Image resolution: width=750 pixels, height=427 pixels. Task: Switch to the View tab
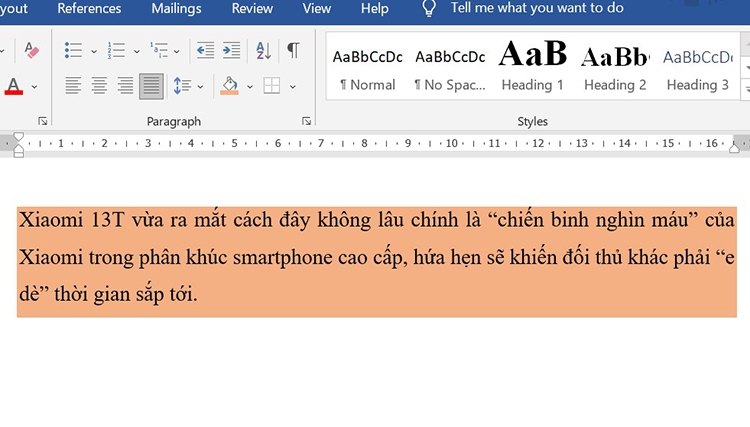317,9
